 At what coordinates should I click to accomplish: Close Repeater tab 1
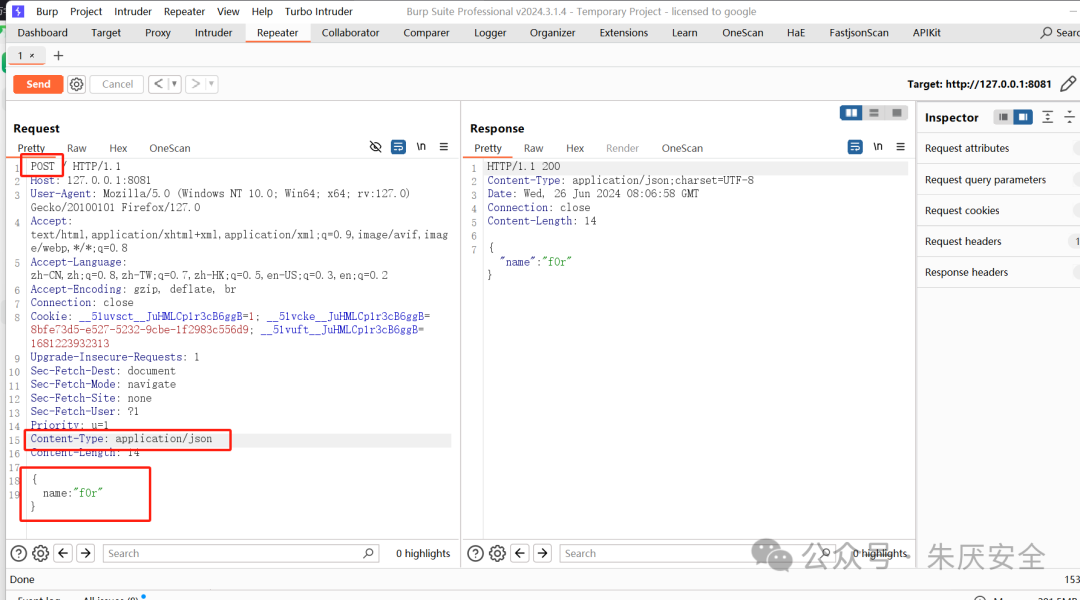click(32, 56)
